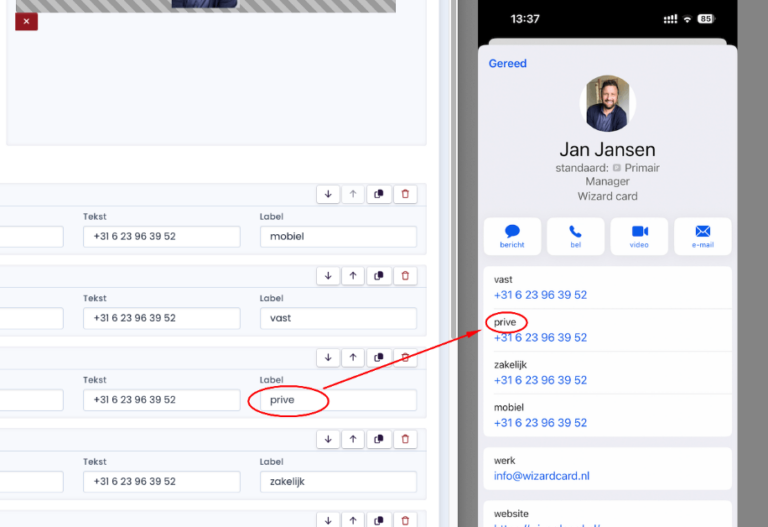This screenshot has height=527, width=768.
Task: Start a video call with Jan Jansen
Action: click(639, 236)
